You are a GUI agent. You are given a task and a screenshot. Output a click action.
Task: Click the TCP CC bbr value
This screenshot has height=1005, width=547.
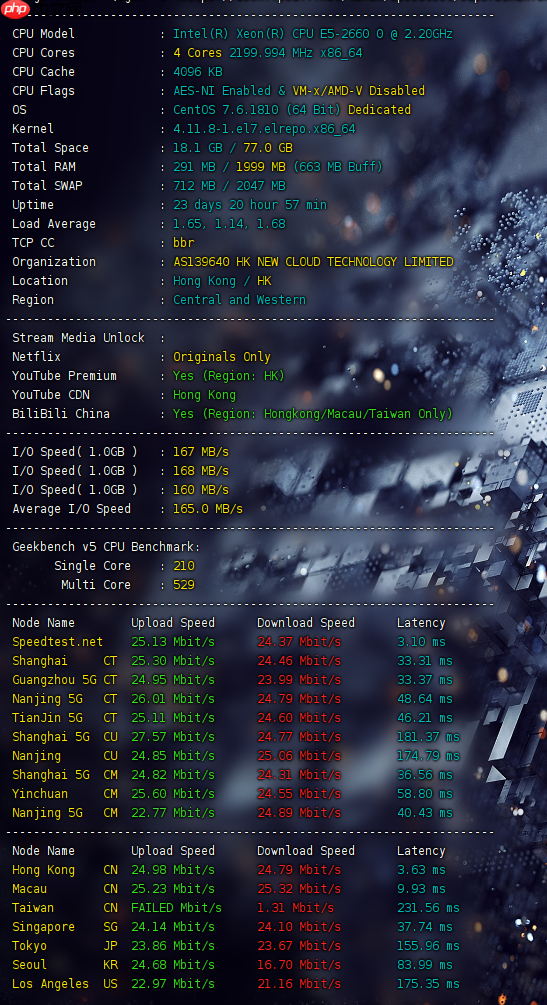click(x=183, y=243)
